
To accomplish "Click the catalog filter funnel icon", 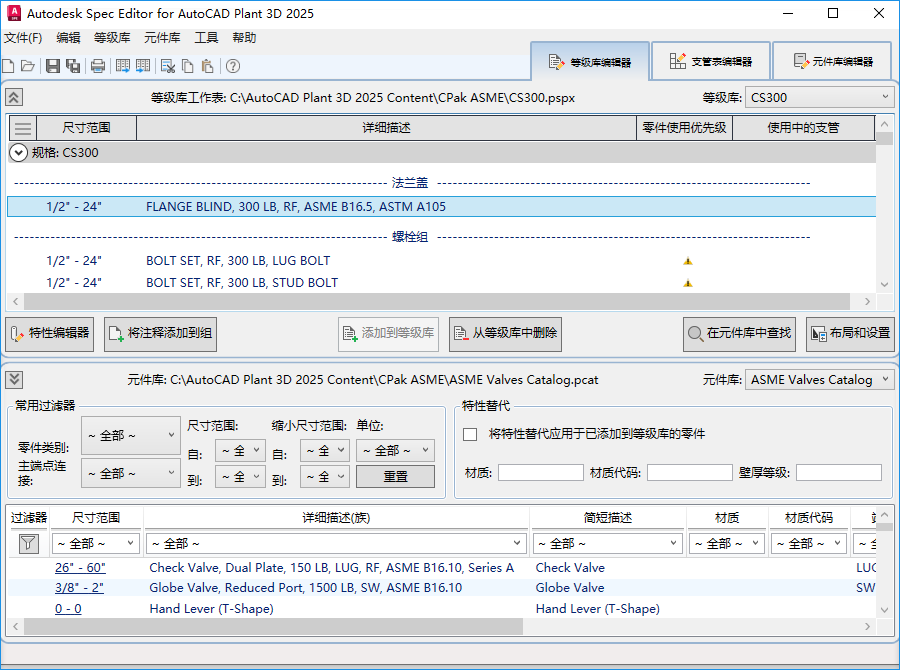I will click(28, 543).
